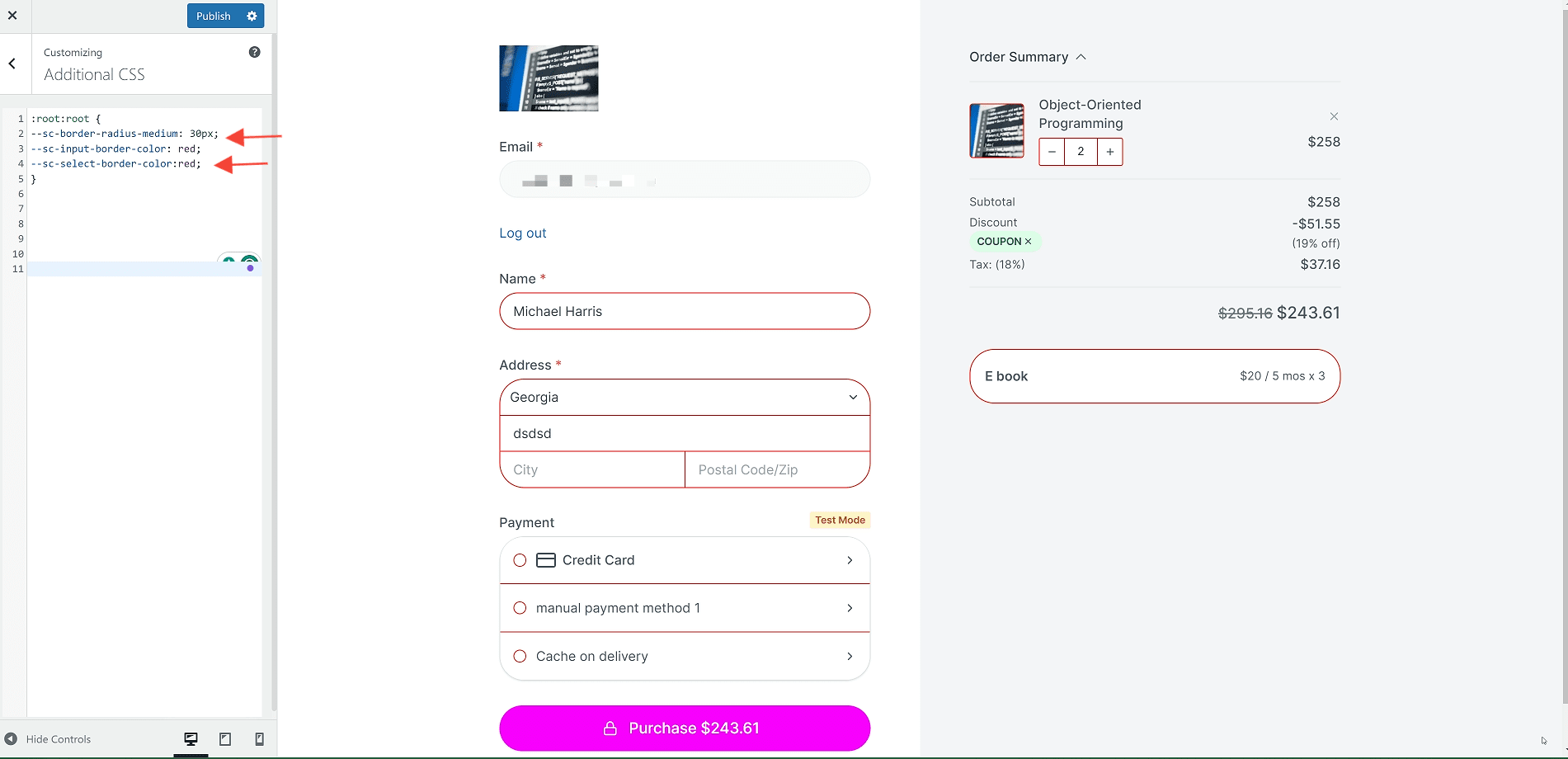Increase product quantity with plus button
Image resolution: width=1568 pixels, height=759 pixels.
(1109, 152)
